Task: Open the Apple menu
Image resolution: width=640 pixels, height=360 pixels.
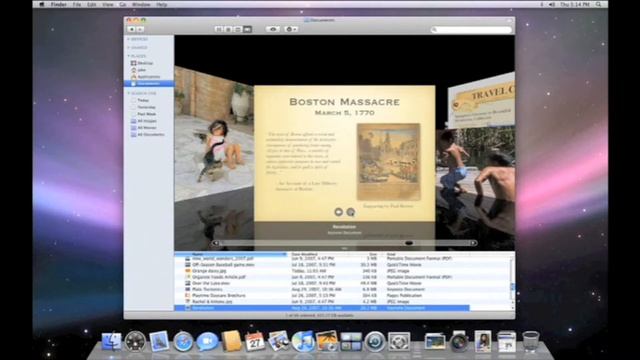Action: 41,4
